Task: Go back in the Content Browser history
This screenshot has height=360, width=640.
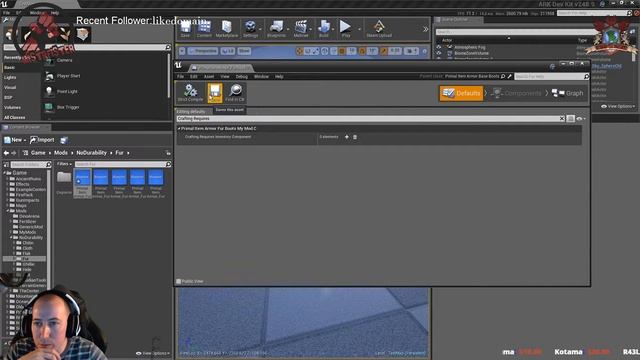Action: click(x=6, y=153)
